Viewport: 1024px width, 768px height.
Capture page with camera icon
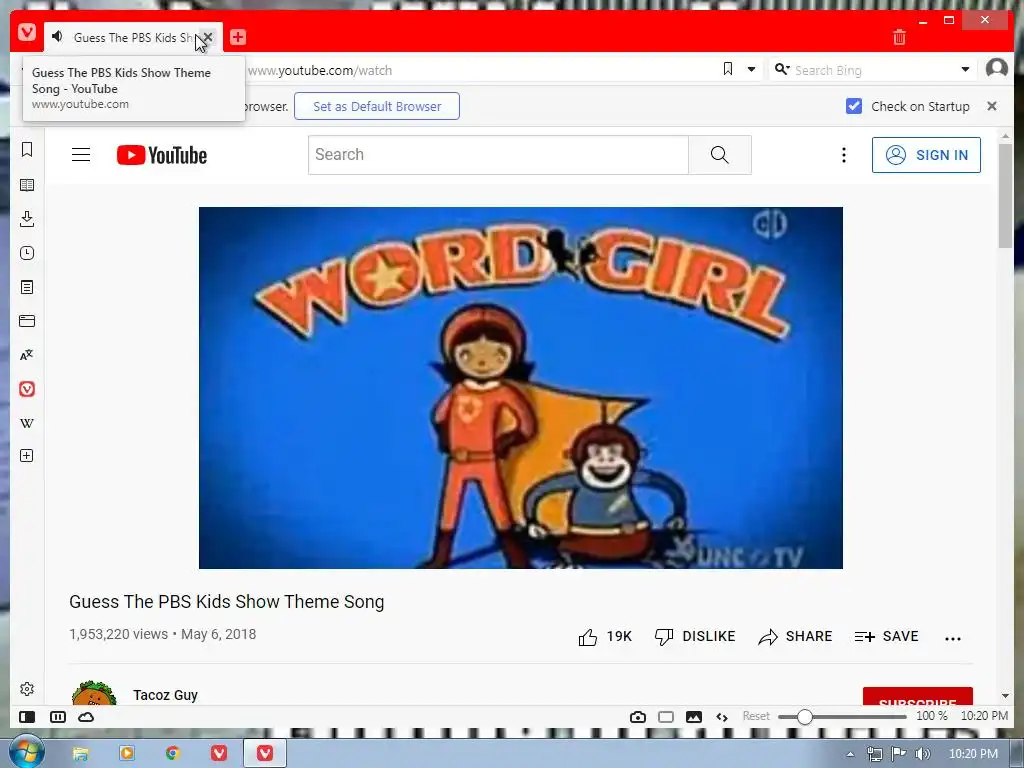[638, 717]
